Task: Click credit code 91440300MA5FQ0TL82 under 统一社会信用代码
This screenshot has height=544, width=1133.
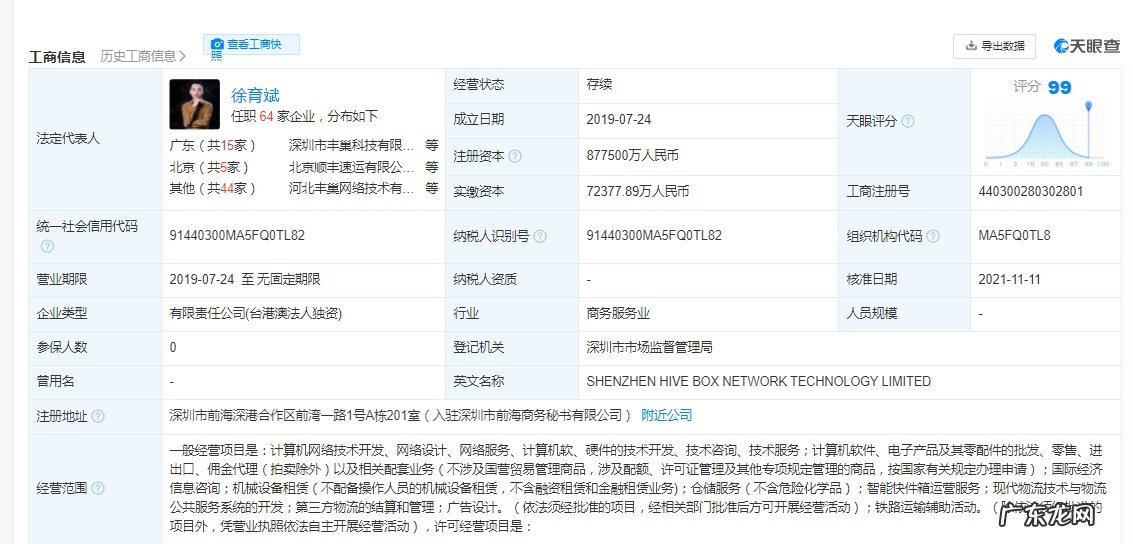Action: click(x=237, y=236)
